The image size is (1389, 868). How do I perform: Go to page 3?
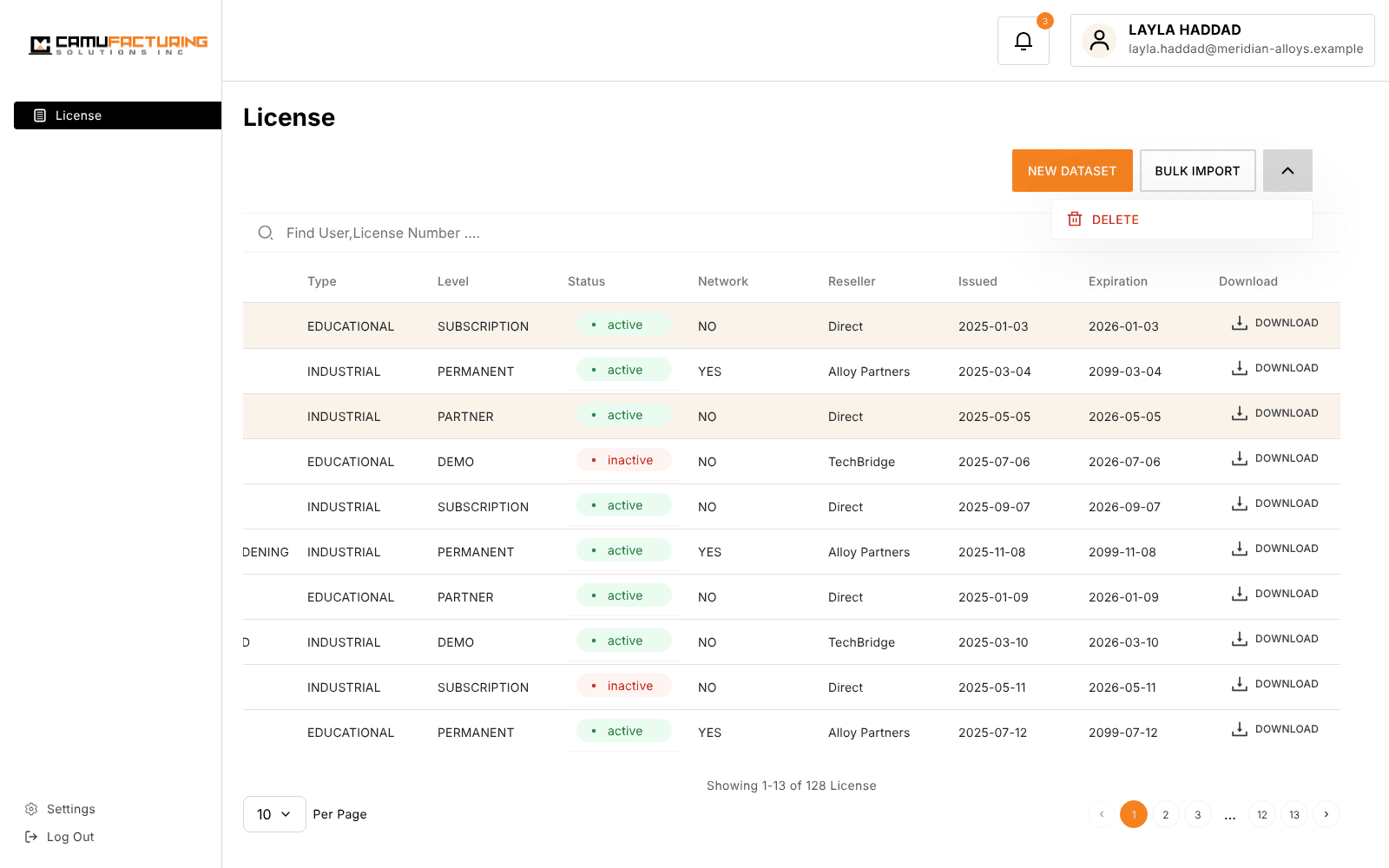coord(1198,814)
